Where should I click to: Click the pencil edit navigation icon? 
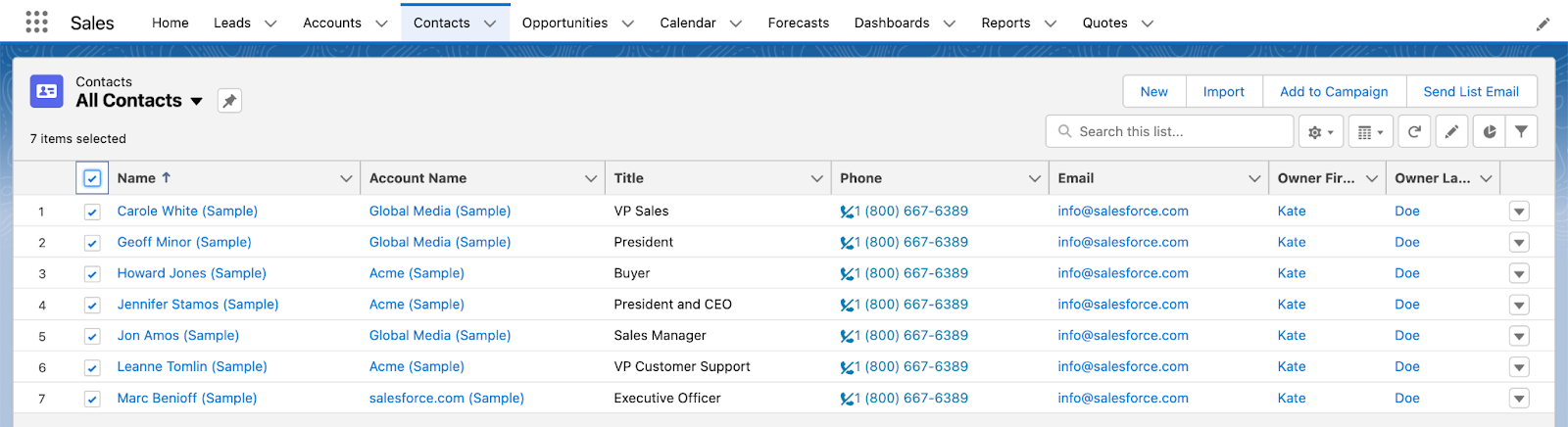pyautogui.click(x=1543, y=24)
